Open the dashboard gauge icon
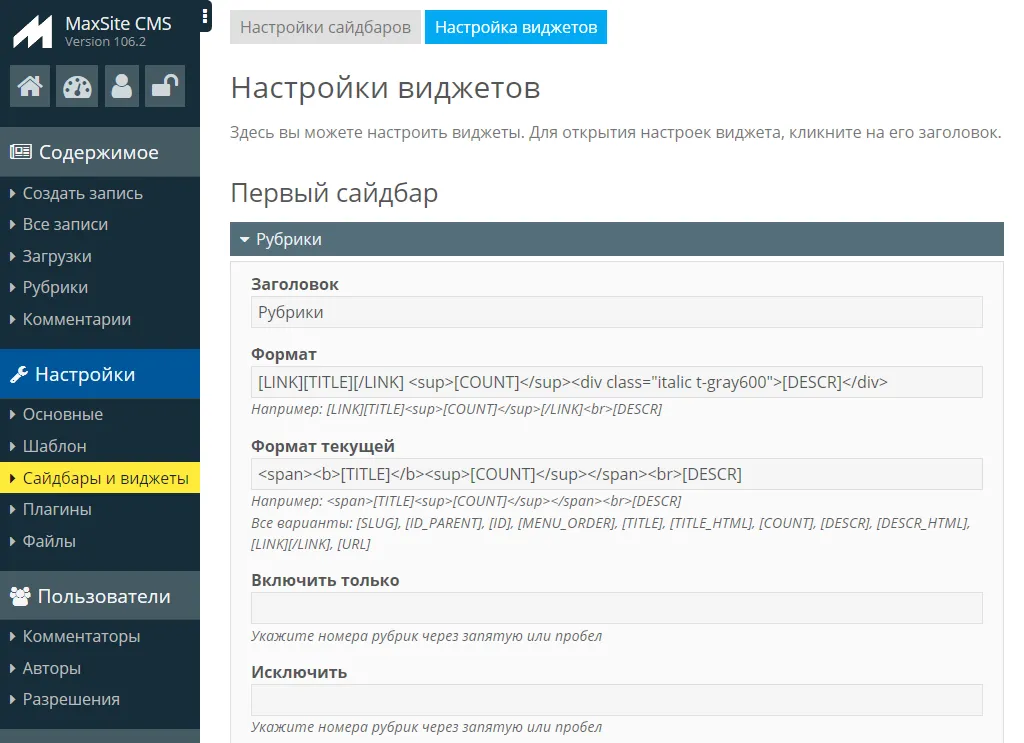 pos(76,86)
